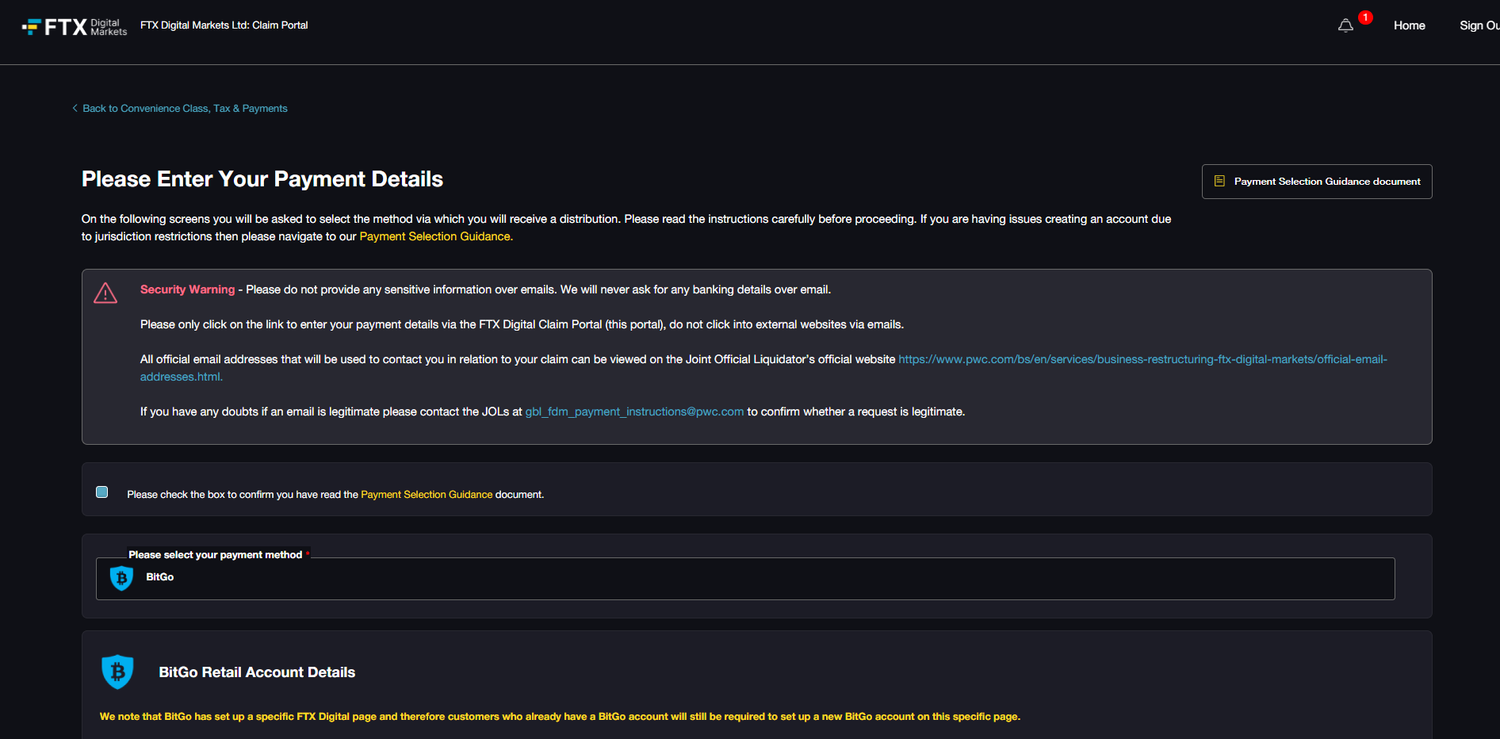1500x739 pixels.
Task: Open Payment Selection Guidance link beside the checkbox
Action: (426, 495)
